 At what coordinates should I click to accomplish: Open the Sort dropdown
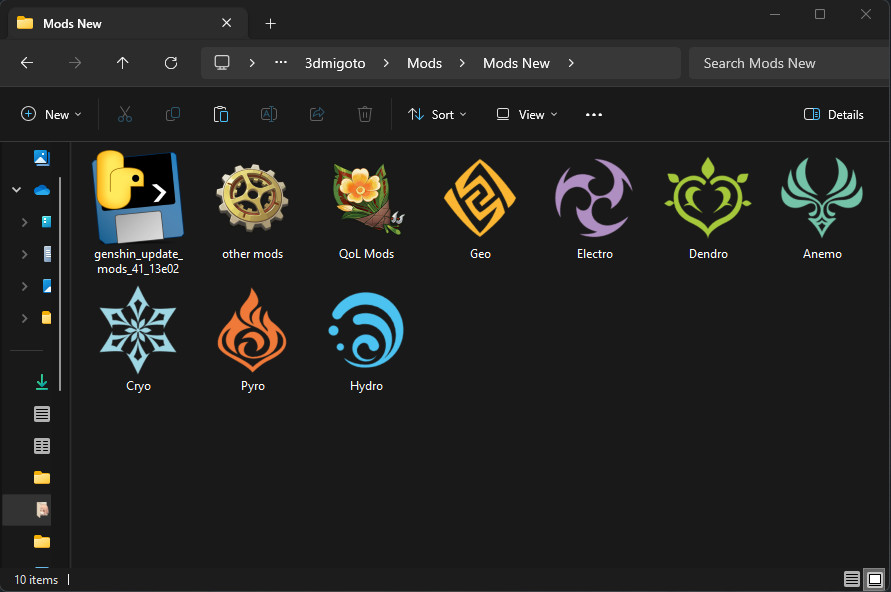pos(437,114)
